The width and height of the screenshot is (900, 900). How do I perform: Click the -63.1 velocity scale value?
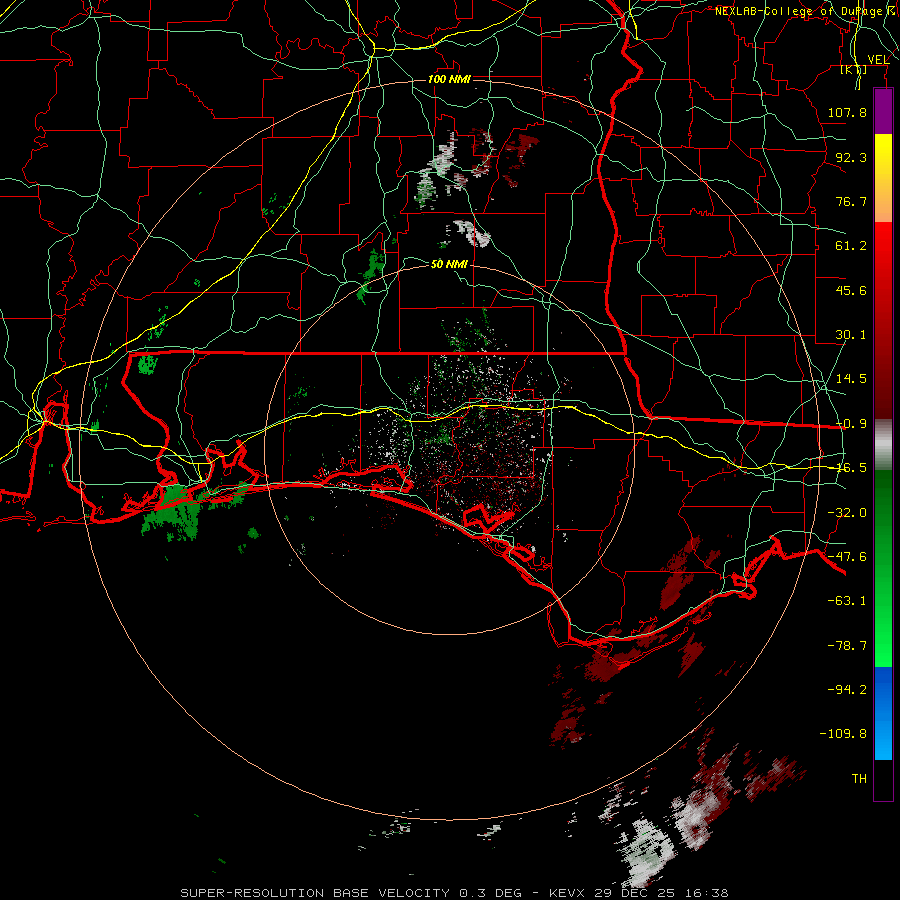coord(847,601)
